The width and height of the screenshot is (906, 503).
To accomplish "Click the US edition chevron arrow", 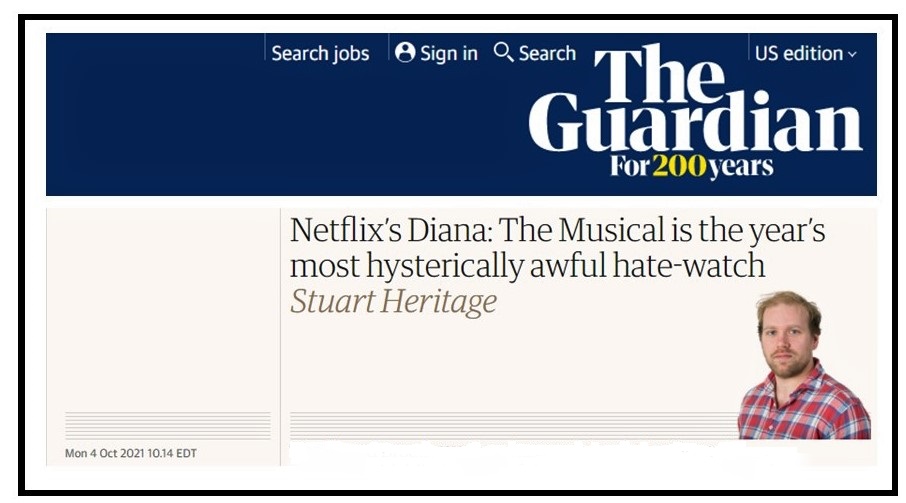I will (852, 54).
